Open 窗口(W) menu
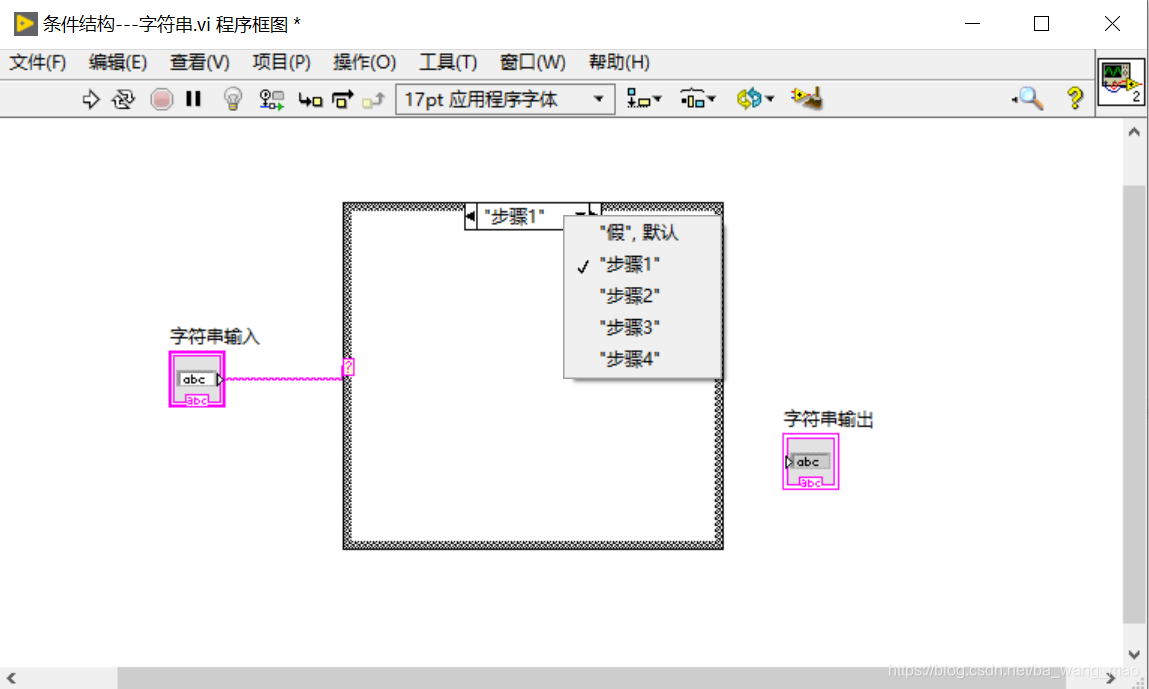This screenshot has height=689, width=1149. [x=533, y=62]
